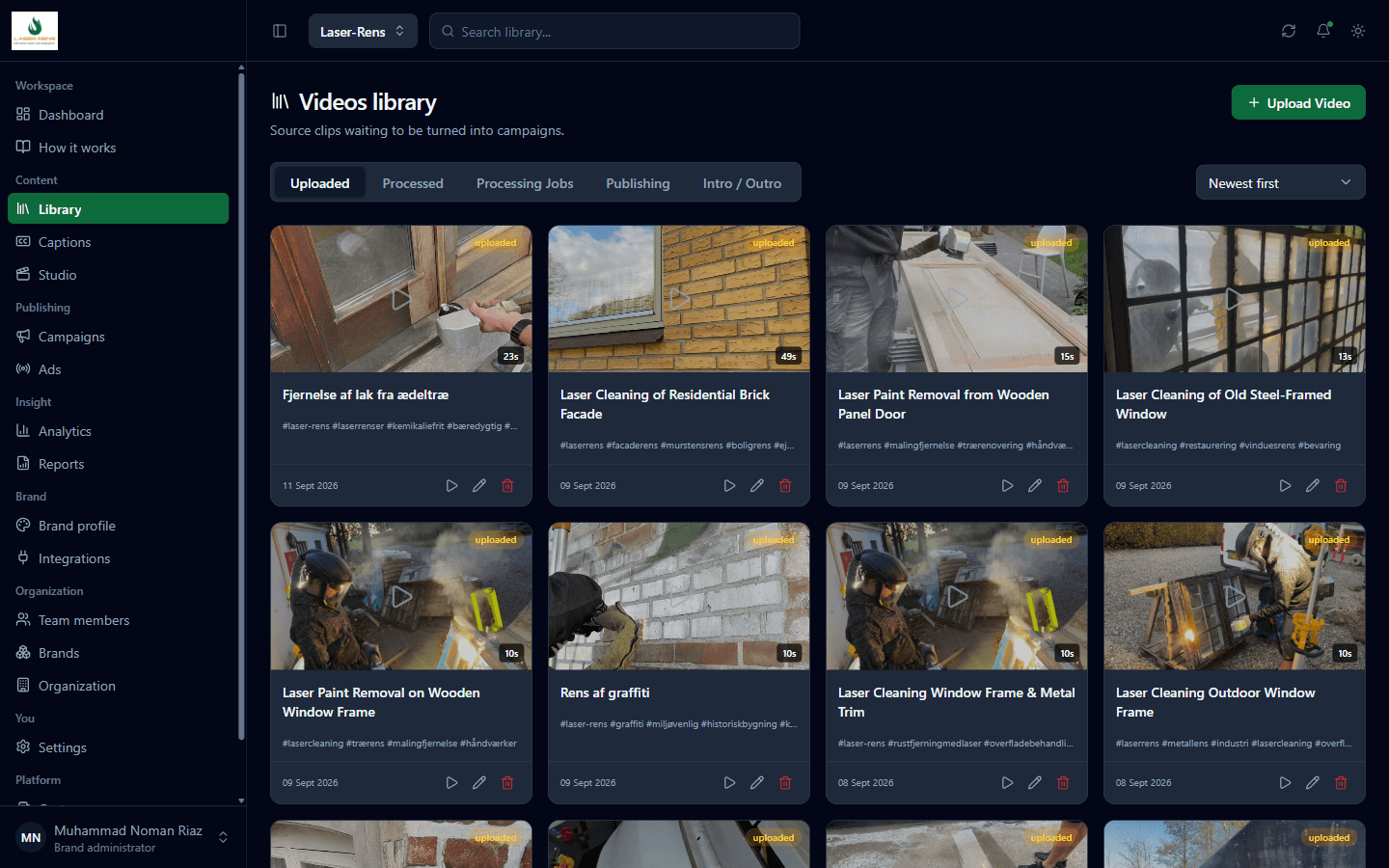Image resolution: width=1389 pixels, height=868 pixels.
Task: Click the sidebar vertical scrollbar
Action: [x=241, y=405]
